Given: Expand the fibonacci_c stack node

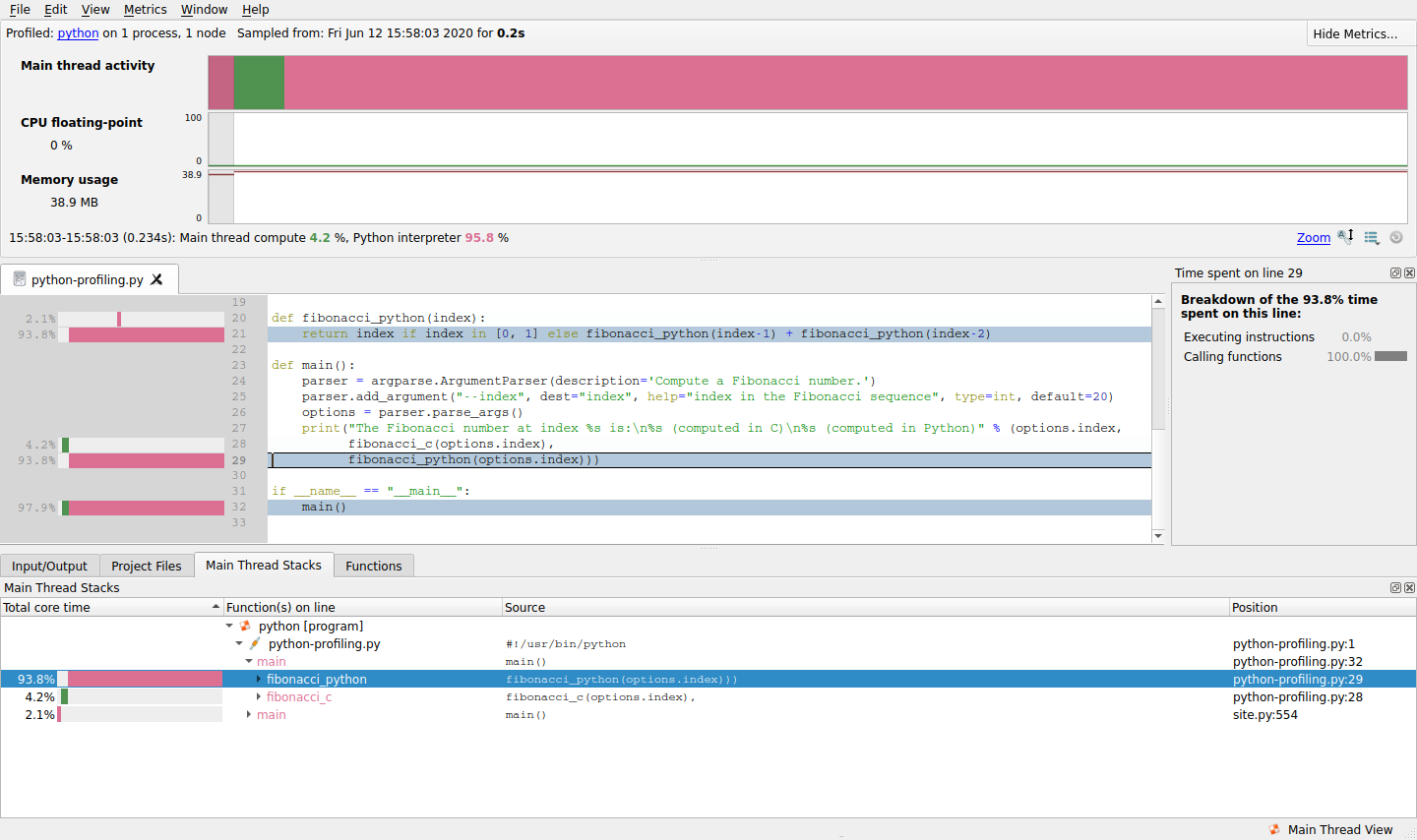Looking at the screenshot, I should point(259,696).
